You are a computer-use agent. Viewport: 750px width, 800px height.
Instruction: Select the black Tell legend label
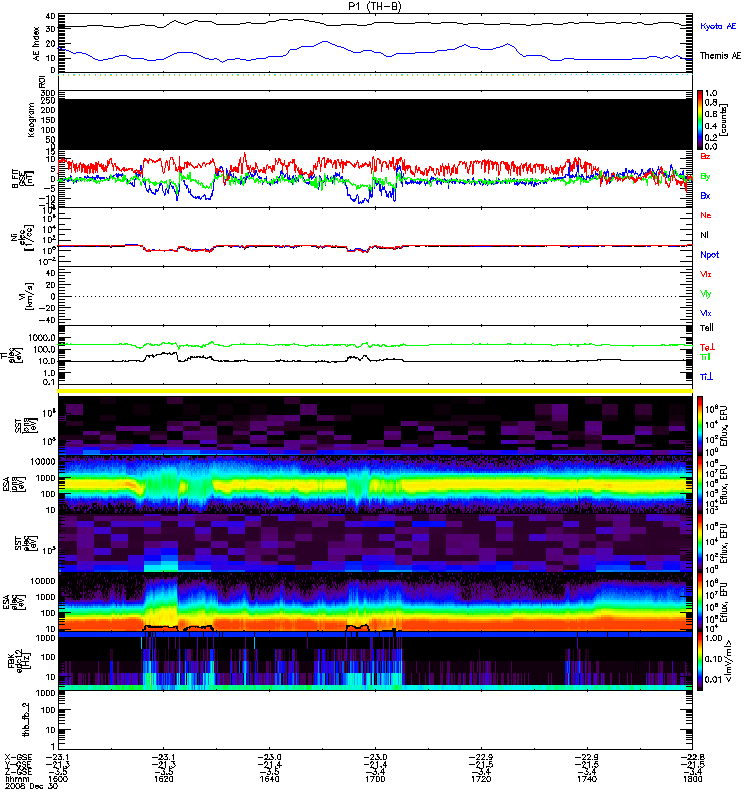(x=706, y=328)
